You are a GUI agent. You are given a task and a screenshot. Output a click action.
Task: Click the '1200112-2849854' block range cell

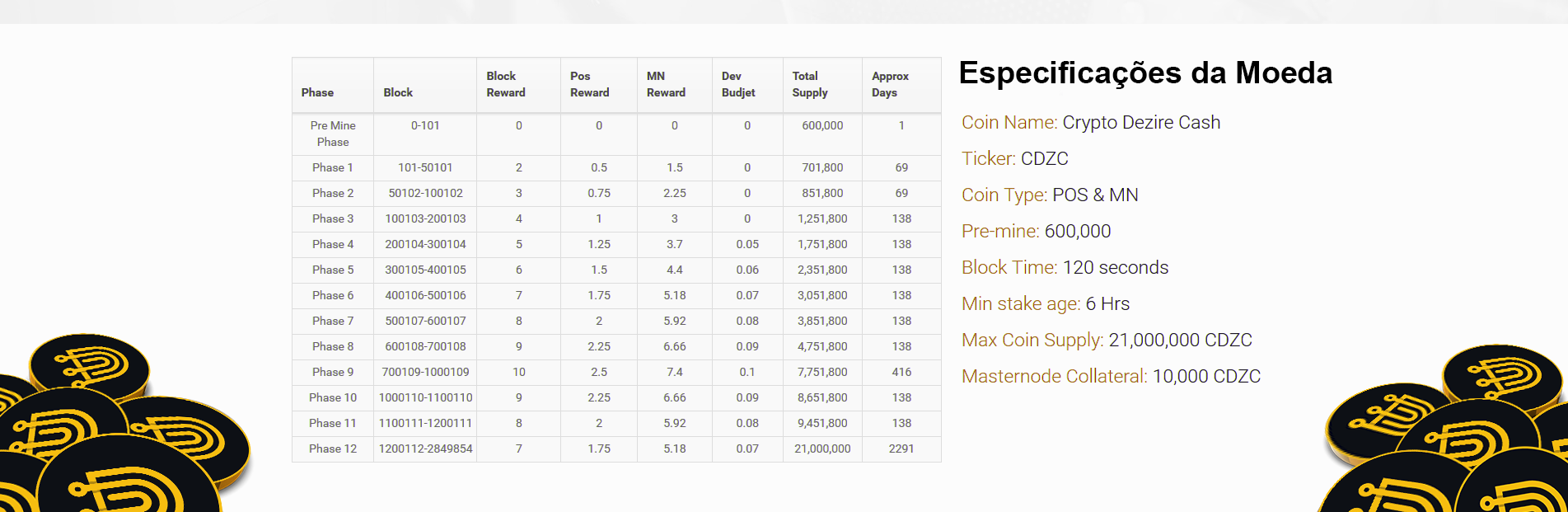(x=425, y=449)
